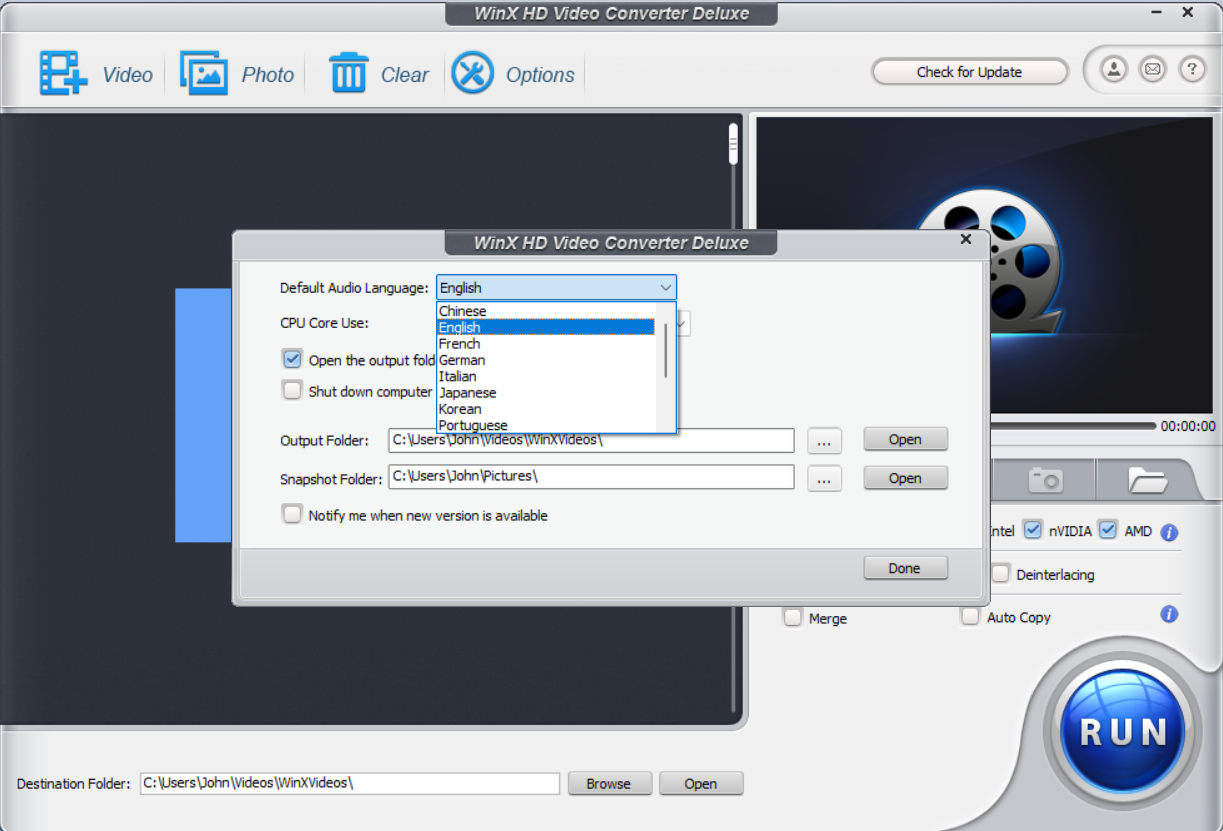Viewport: 1223px width, 831px height.
Task: Enable Deinterlacing checkbox
Action: coord(1000,574)
